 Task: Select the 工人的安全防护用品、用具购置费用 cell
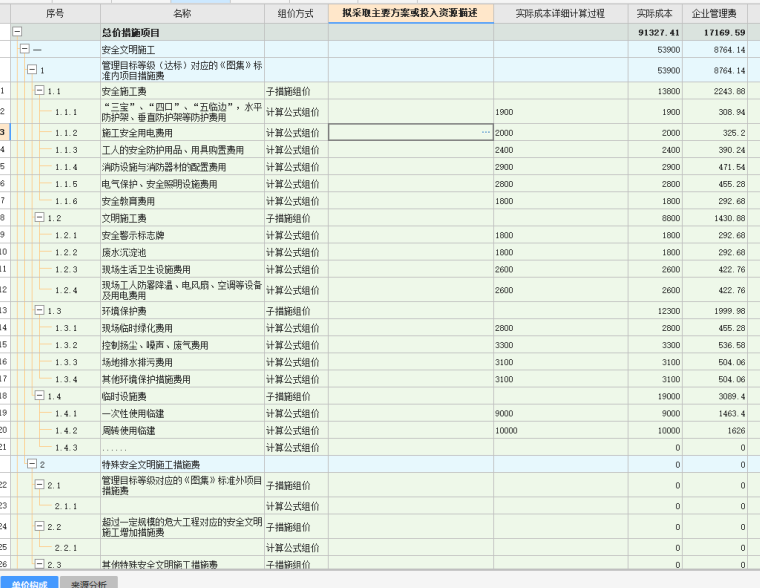182,150
